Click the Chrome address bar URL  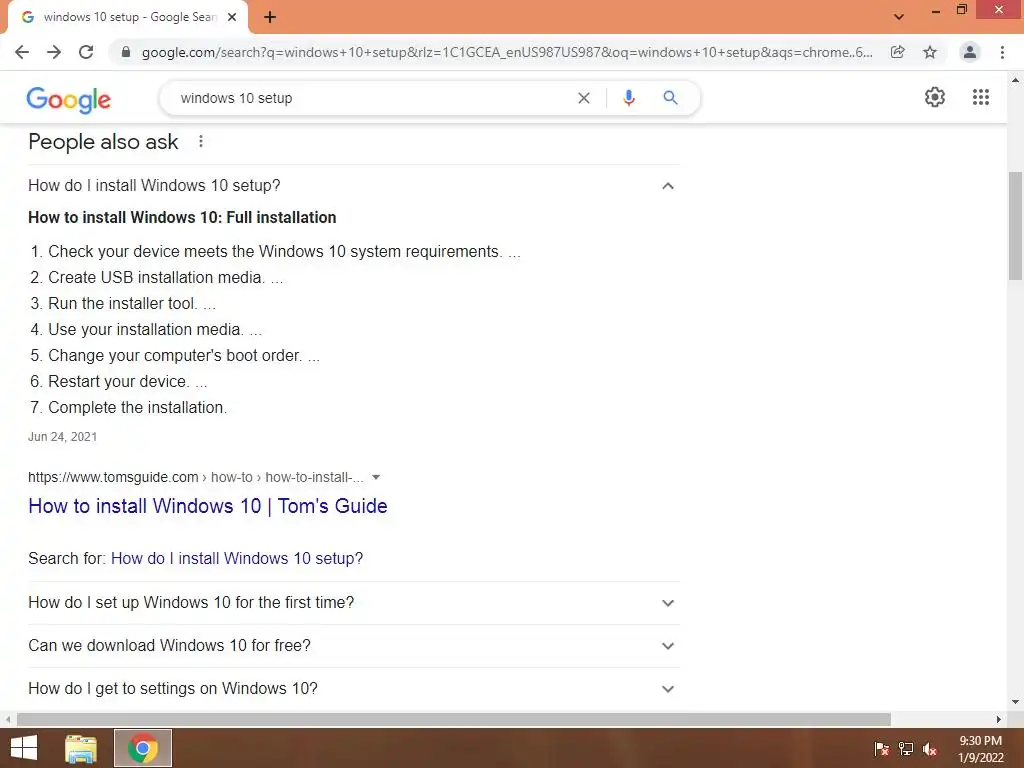[507, 52]
